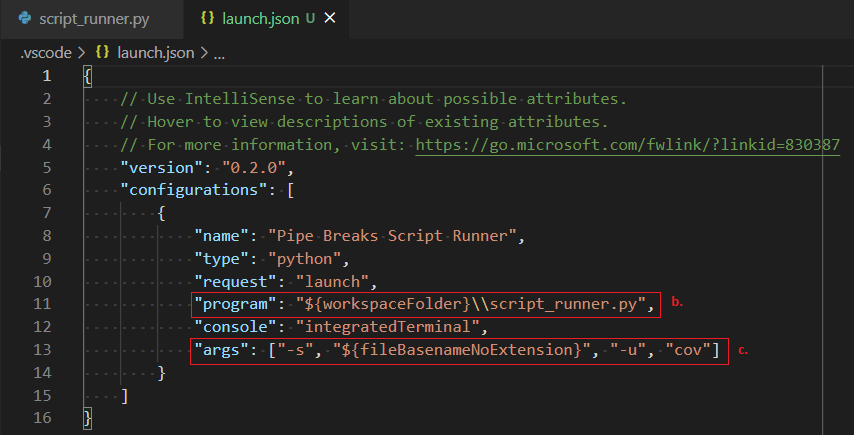Screen dimensions: 854x435
Task: Open the launch.json breadcrumb item
Action: coord(156,53)
